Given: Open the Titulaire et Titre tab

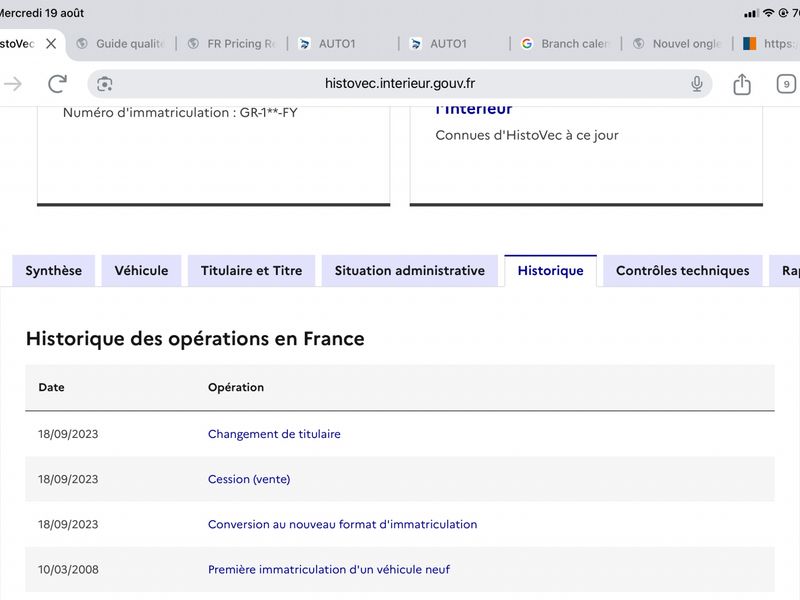Looking at the screenshot, I should coord(252,270).
